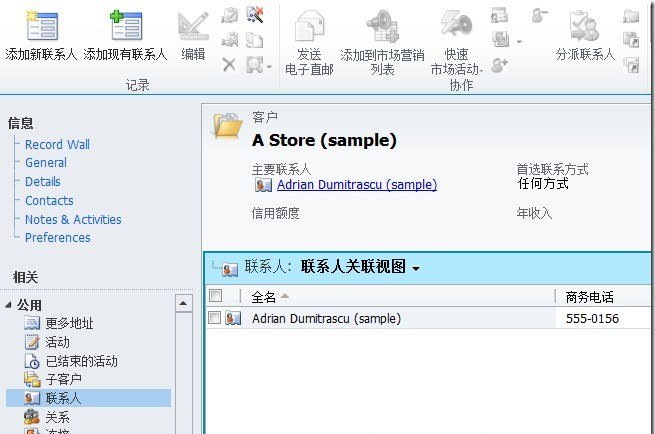655x434 pixels.
Task: Click the sidebar scrollbar up arrow
Action: (x=183, y=303)
